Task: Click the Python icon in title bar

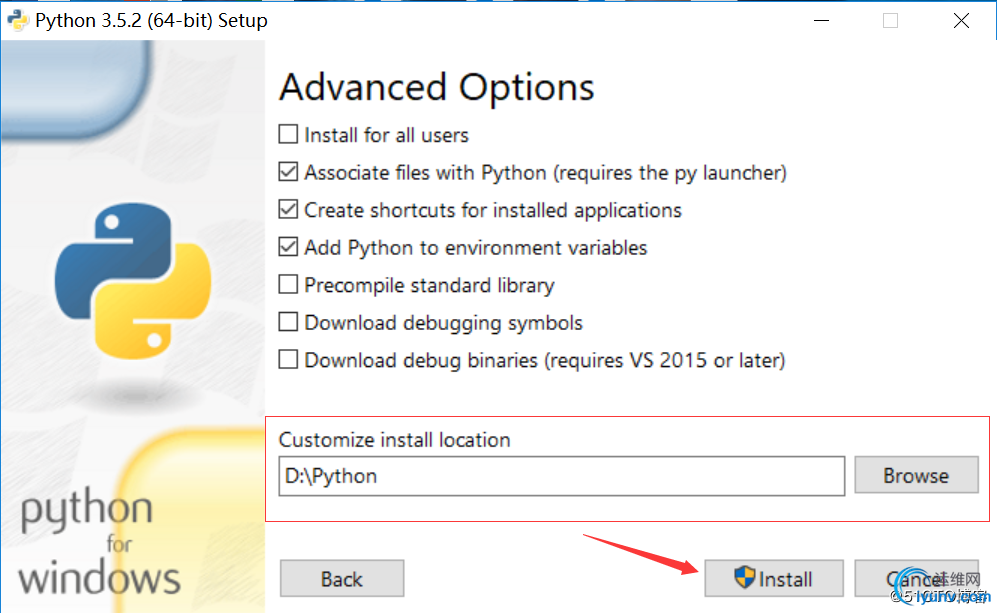Action: point(18,20)
